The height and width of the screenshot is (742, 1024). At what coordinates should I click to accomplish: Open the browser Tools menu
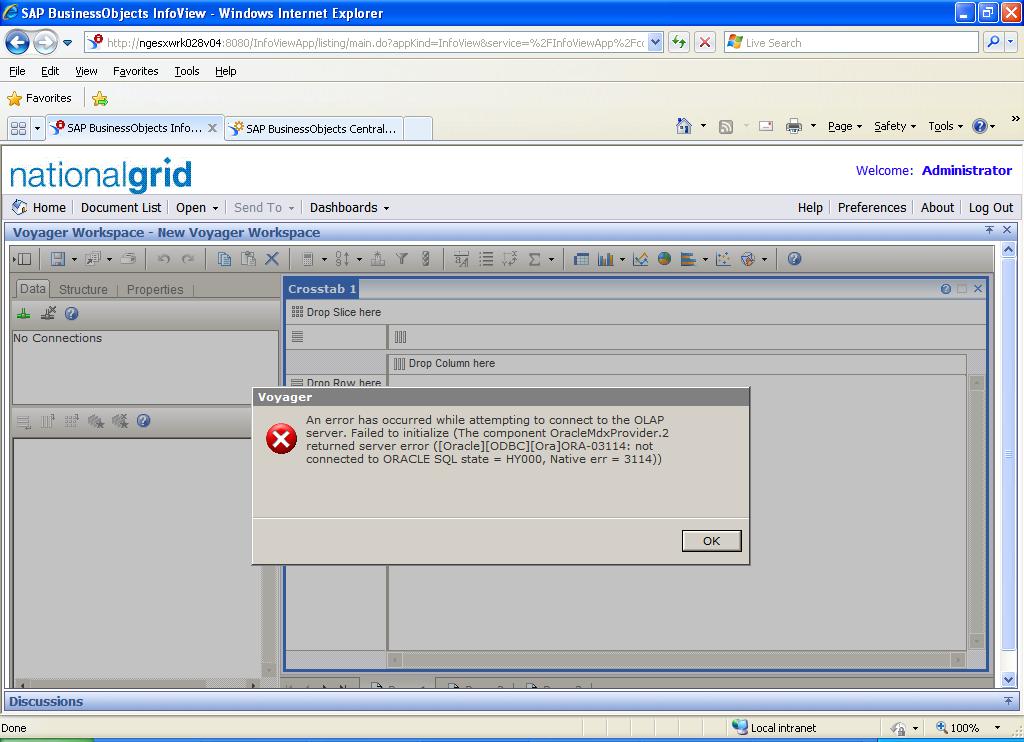[187, 71]
